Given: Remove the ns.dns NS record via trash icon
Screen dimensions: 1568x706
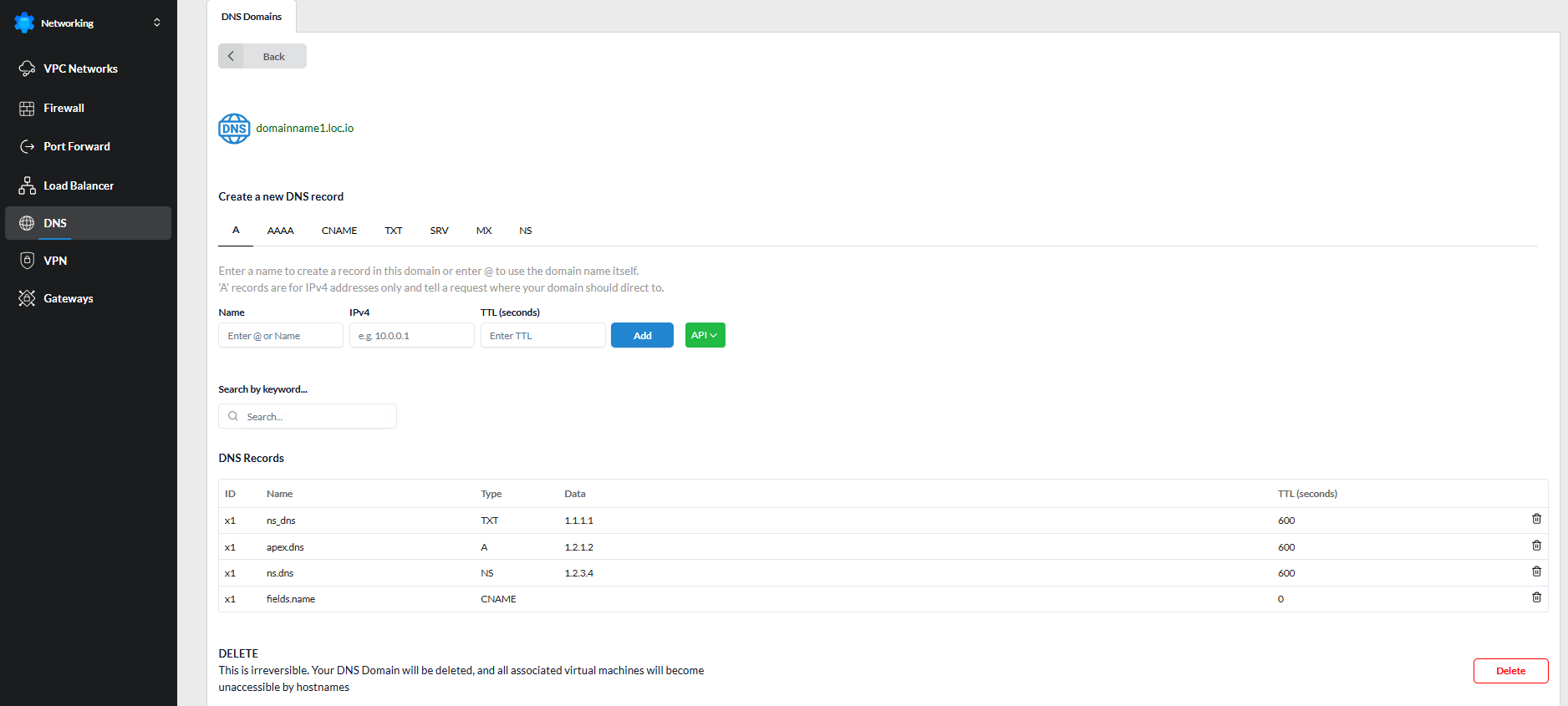Looking at the screenshot, I should [x=1536, y=571].
